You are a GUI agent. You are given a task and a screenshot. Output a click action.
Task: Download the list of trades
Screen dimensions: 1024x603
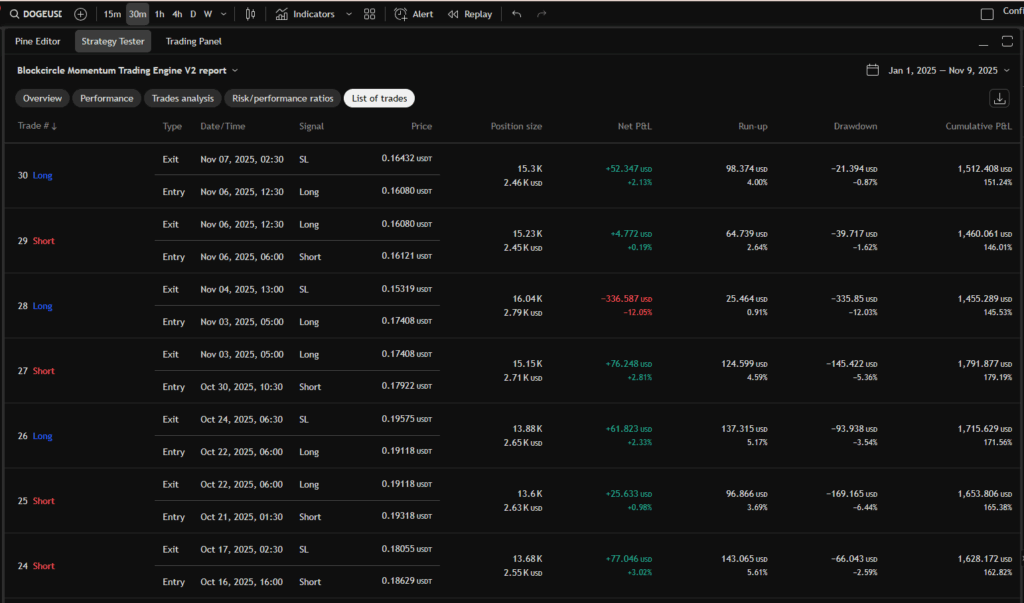(x=999, y=98)
